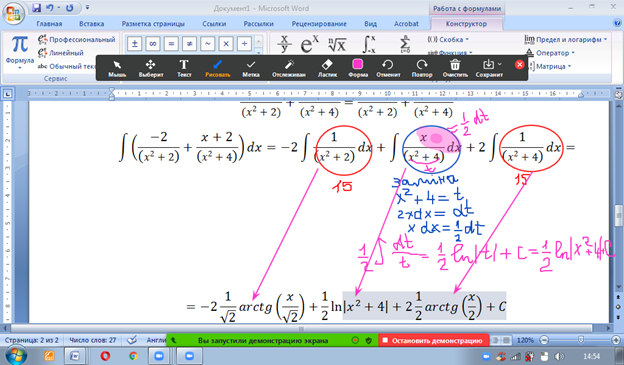This screenshot has width=624, height=365.
Task: Switch equation to Линейный format
Action: point(61,53)
